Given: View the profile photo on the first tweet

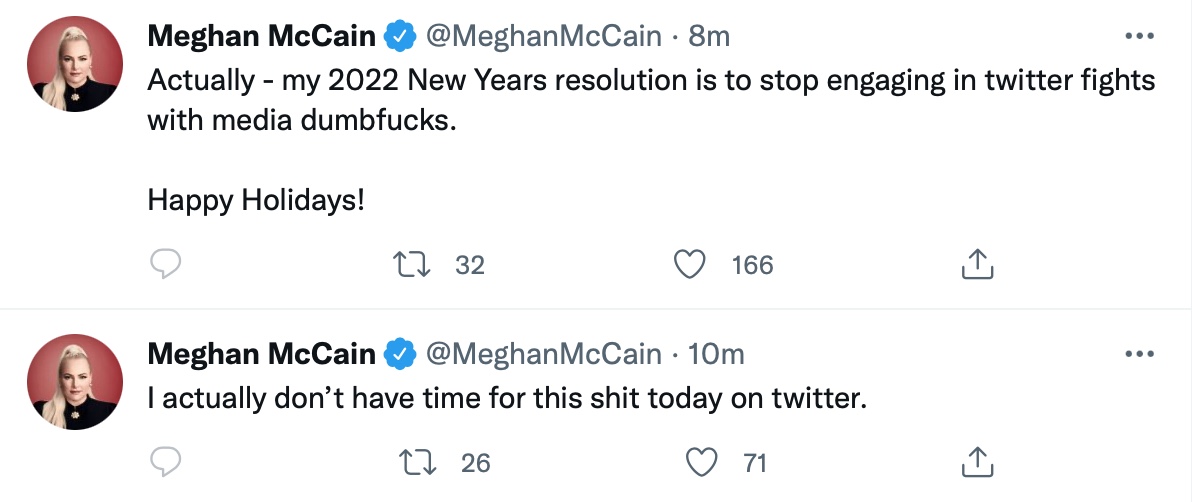Looking at the screenshot, I should 74,66.
